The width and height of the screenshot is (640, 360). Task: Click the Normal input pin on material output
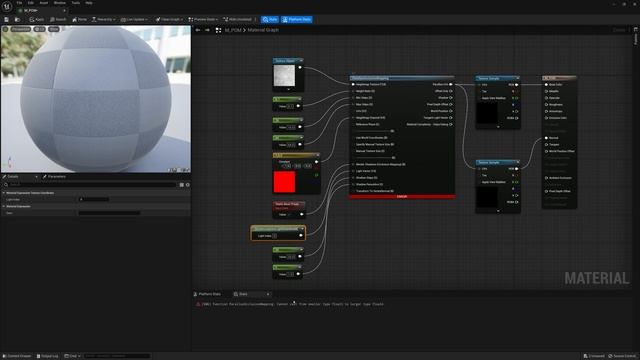point(546,138)
